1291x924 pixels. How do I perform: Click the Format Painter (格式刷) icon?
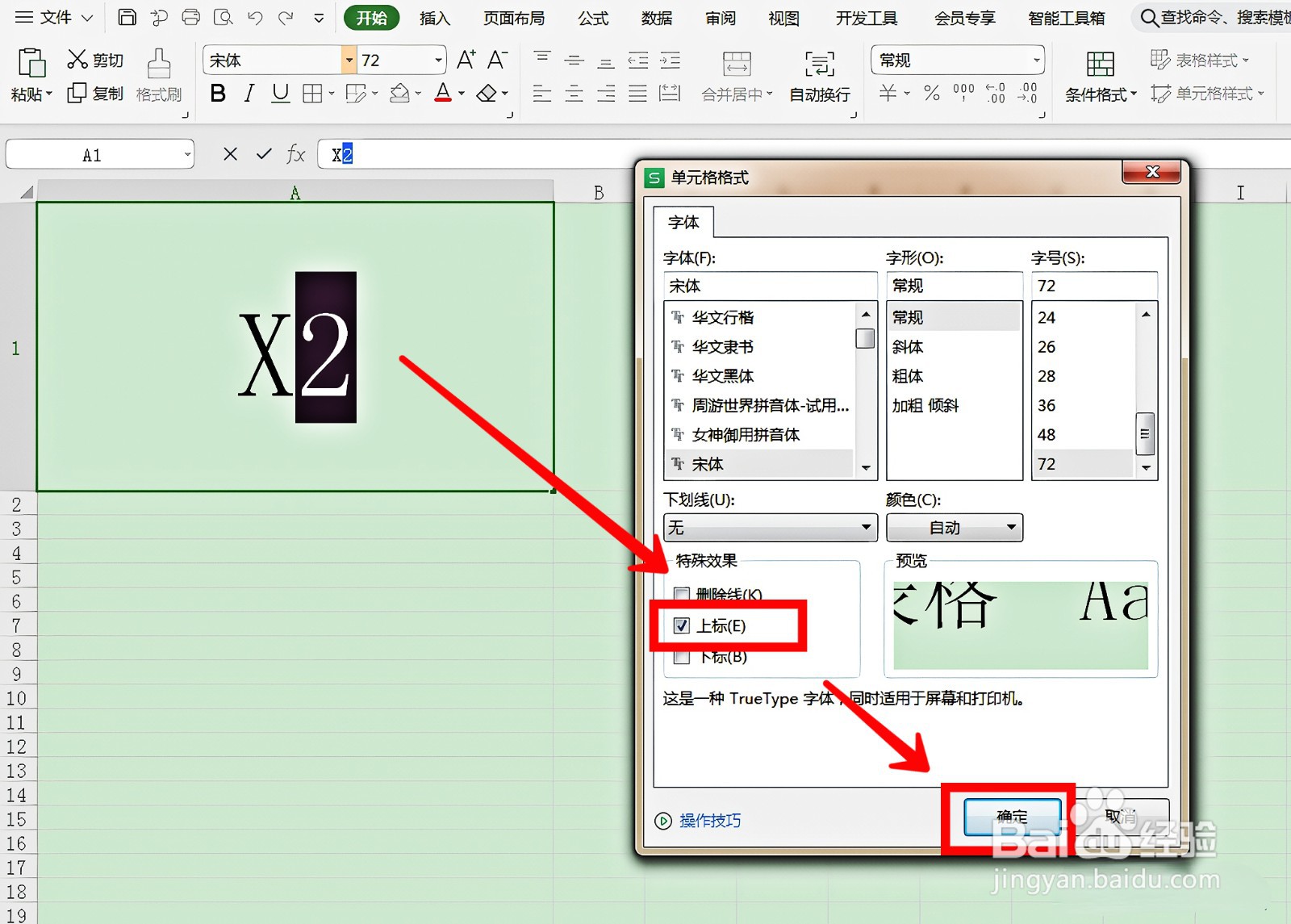(x=158, y=64)
